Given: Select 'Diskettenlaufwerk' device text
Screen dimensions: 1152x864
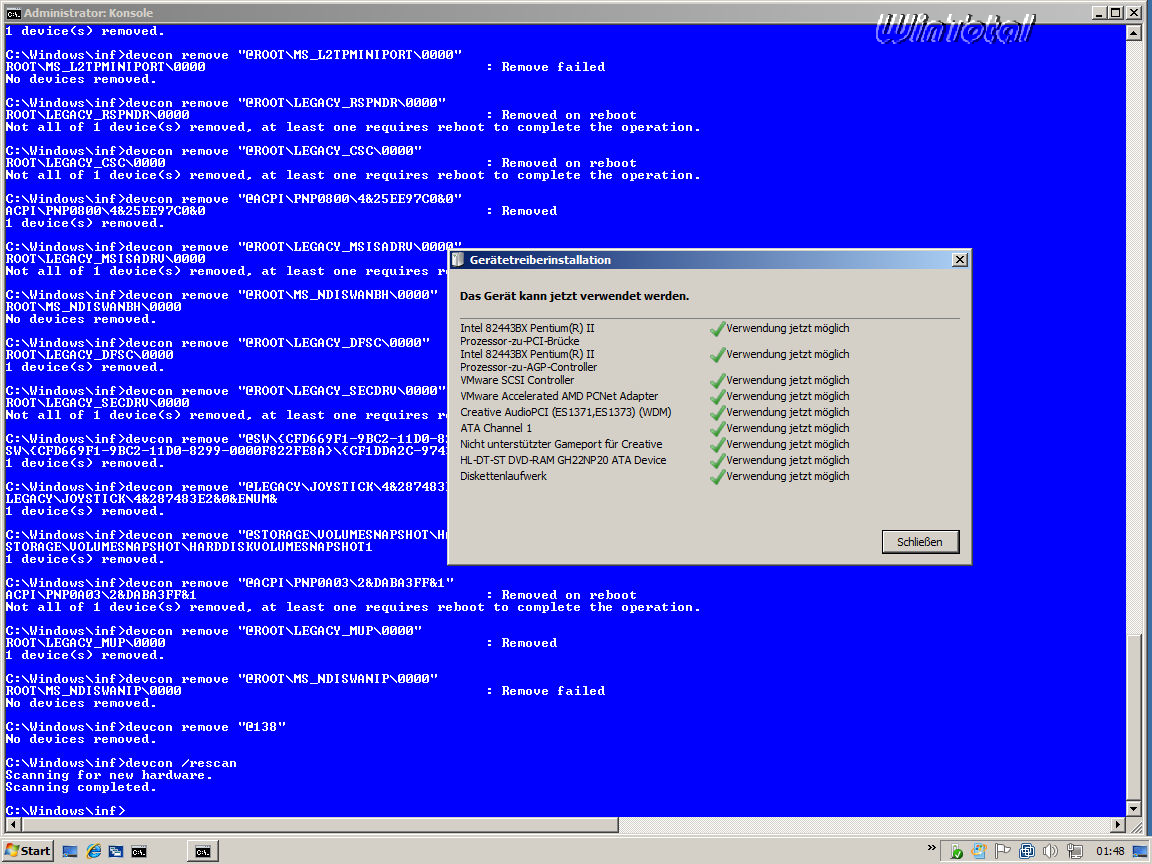Looking at the screenshot, I should (x=503, y=477).
